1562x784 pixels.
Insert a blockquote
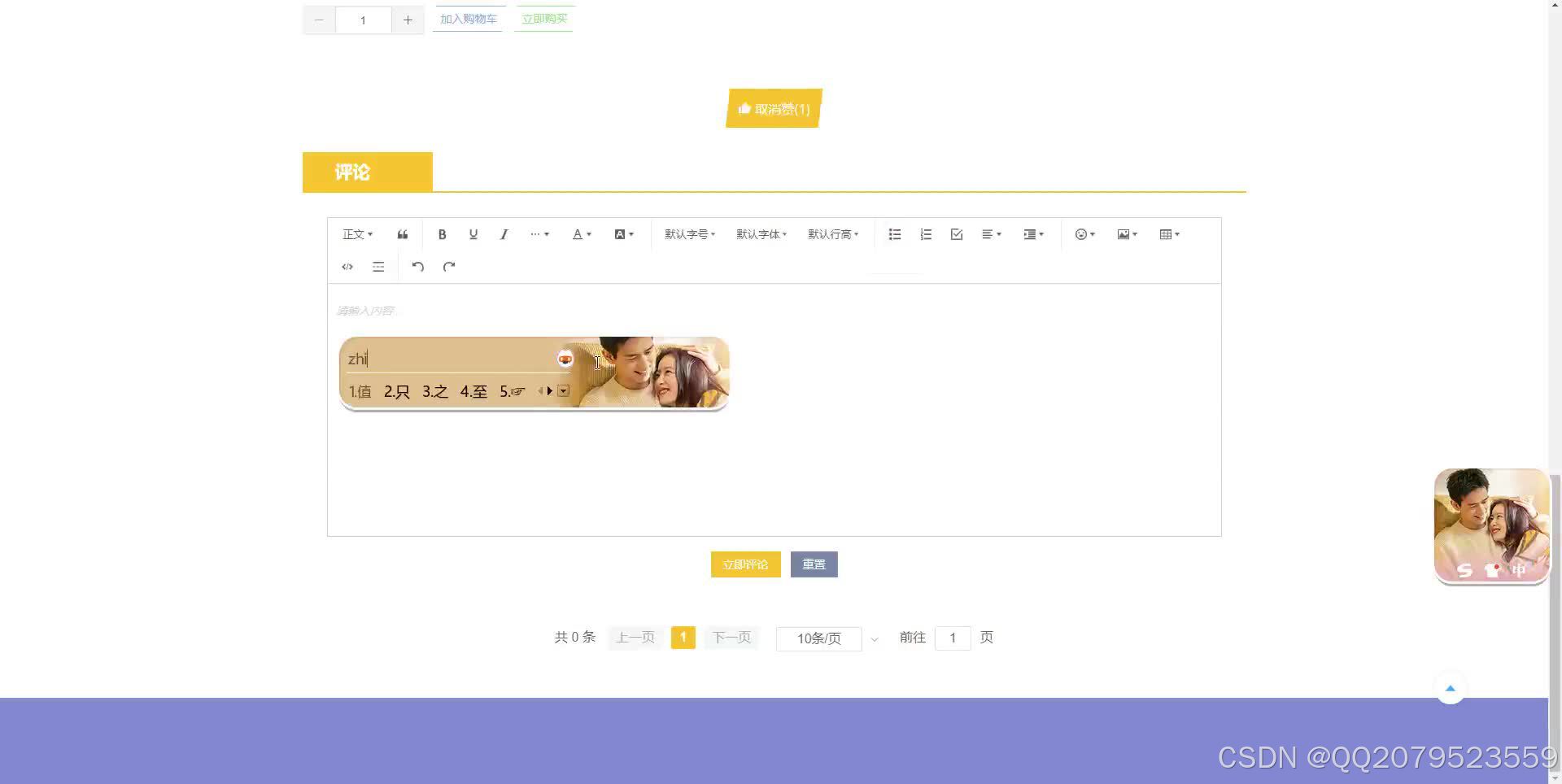pos(402,234)
